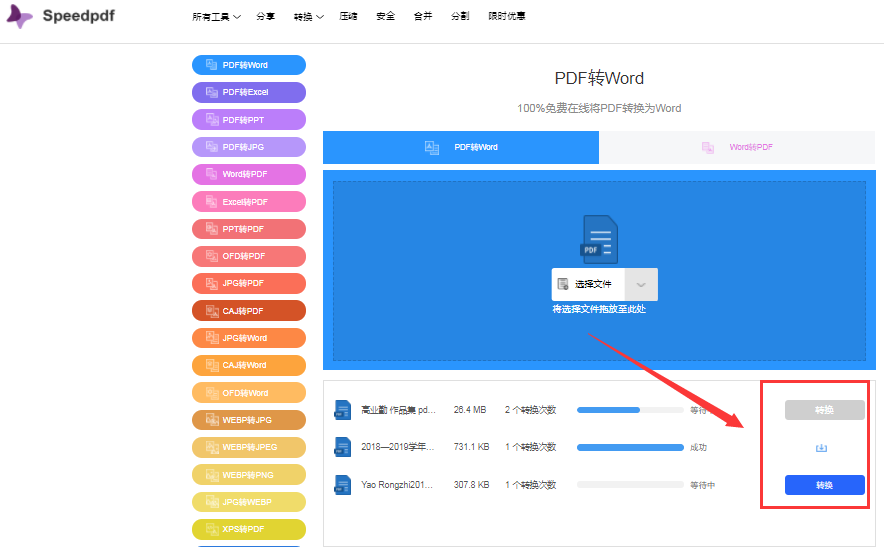Click progress bar of 26.4 MB file

pos(630,410)
